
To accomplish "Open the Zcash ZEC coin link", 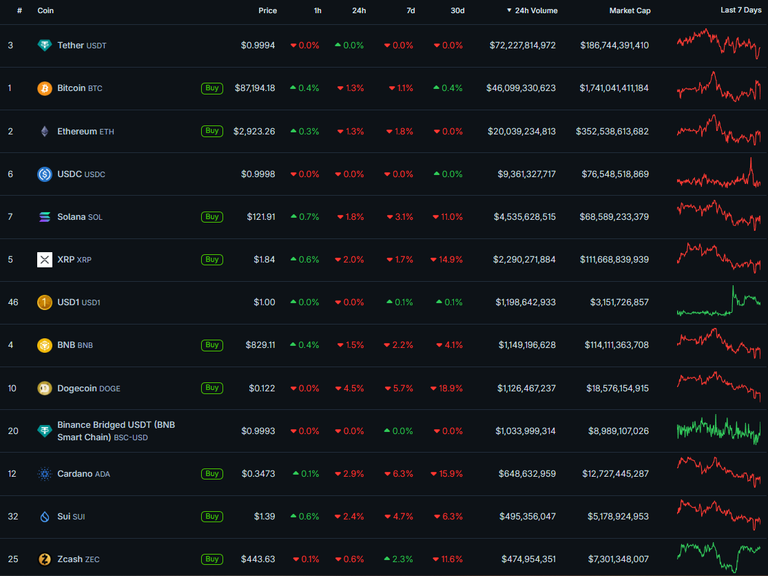I will [78, 559].
